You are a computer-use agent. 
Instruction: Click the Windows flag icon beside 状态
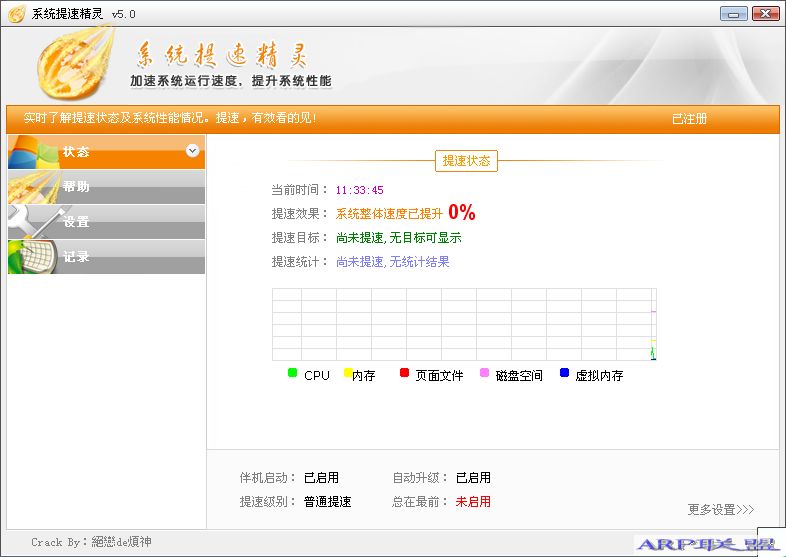[x=32, y=152]
